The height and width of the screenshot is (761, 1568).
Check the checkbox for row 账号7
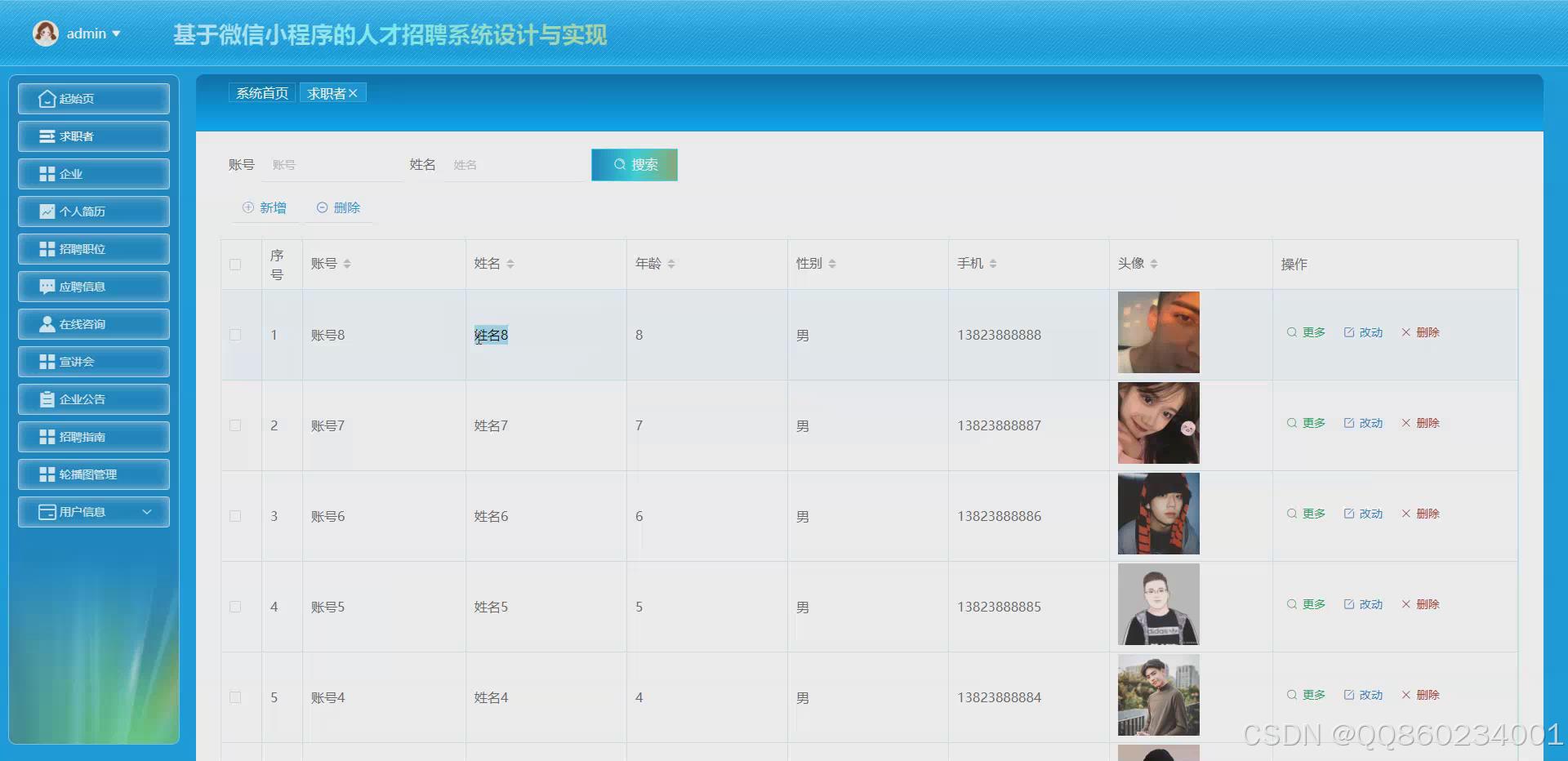tap(235, 425)
